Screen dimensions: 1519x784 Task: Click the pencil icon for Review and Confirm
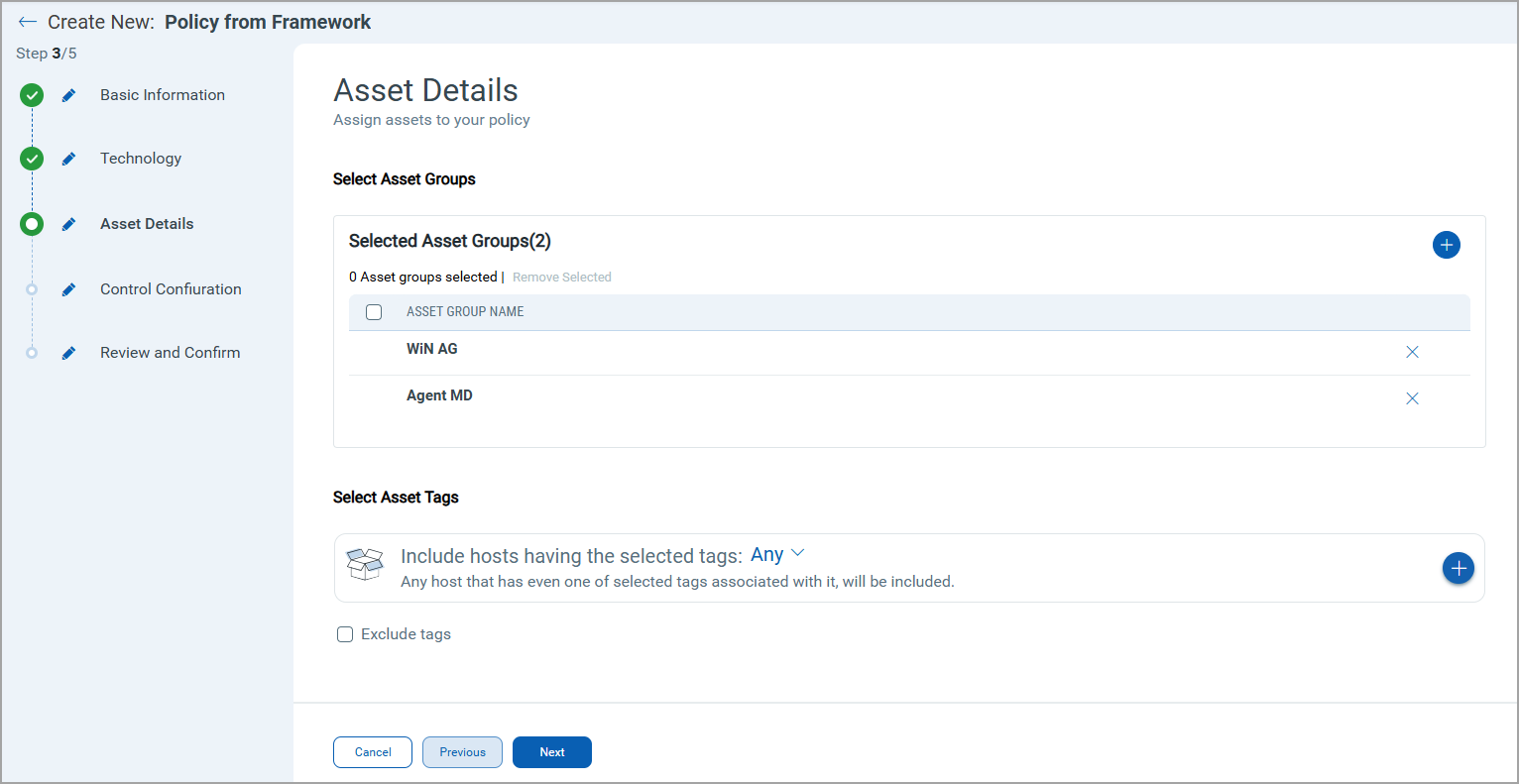[68, 353]
